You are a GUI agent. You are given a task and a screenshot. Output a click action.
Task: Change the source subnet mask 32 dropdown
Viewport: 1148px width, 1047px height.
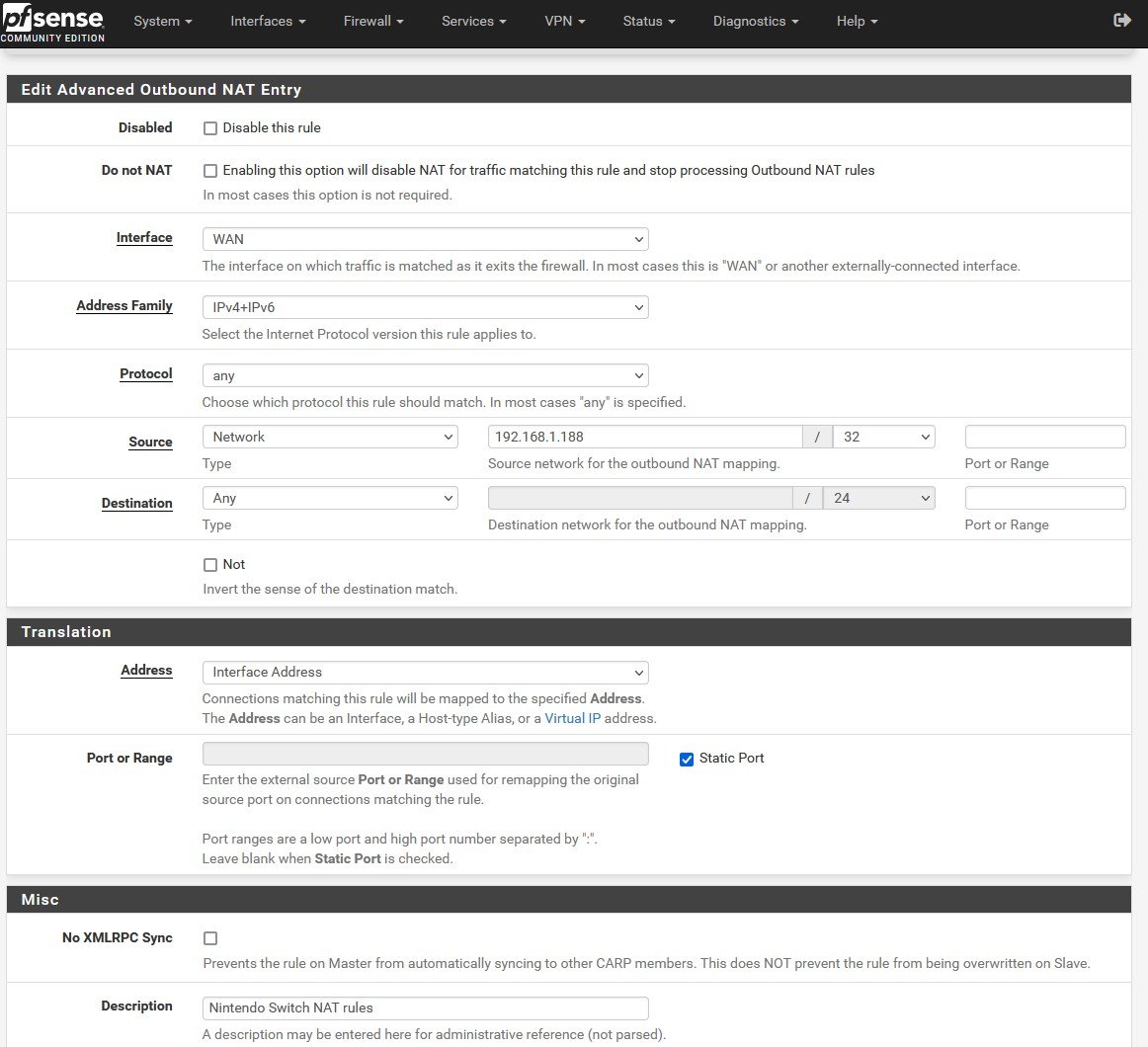[x=884, y=437]
